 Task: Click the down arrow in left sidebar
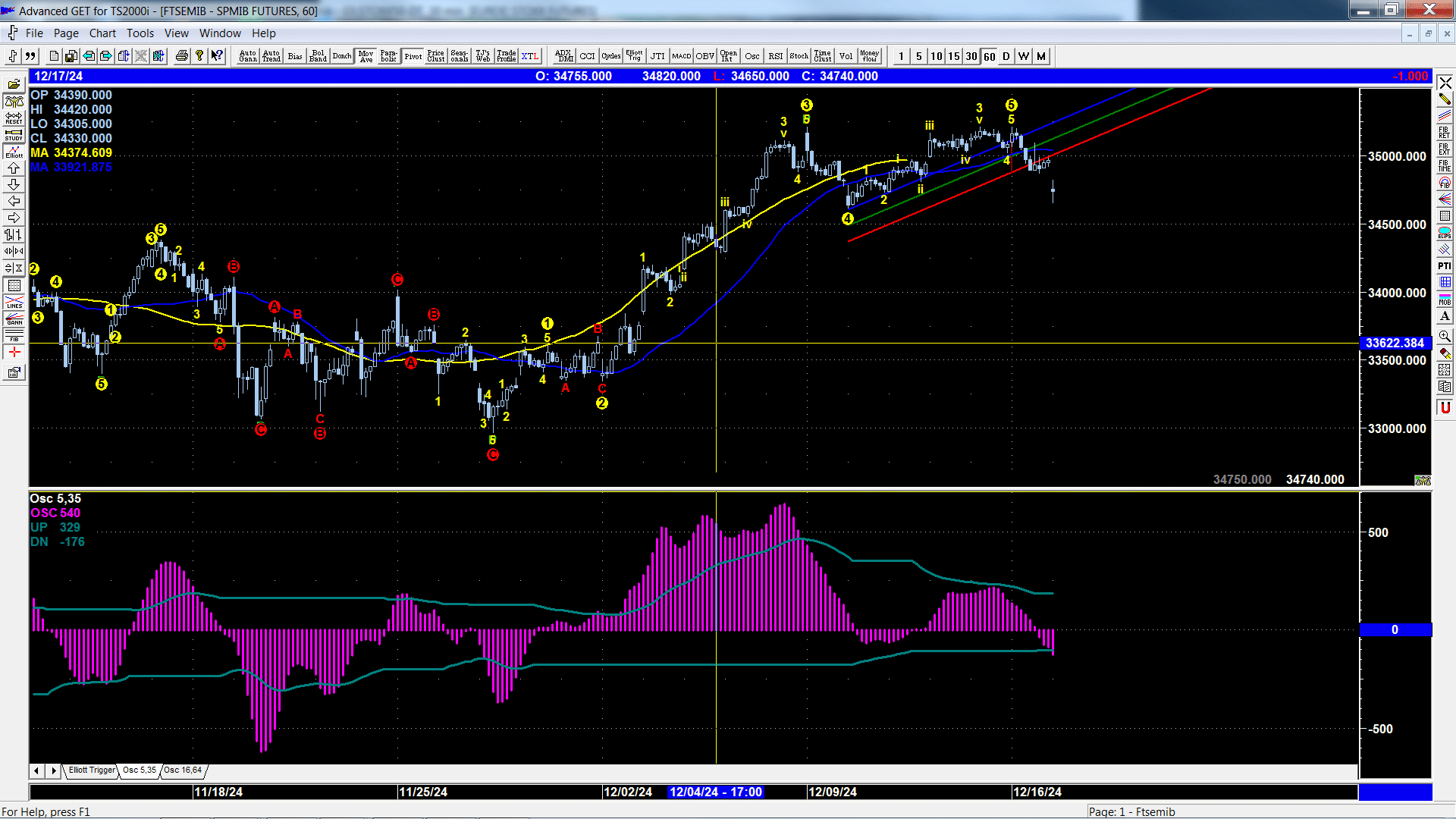[x=14, y=184]
